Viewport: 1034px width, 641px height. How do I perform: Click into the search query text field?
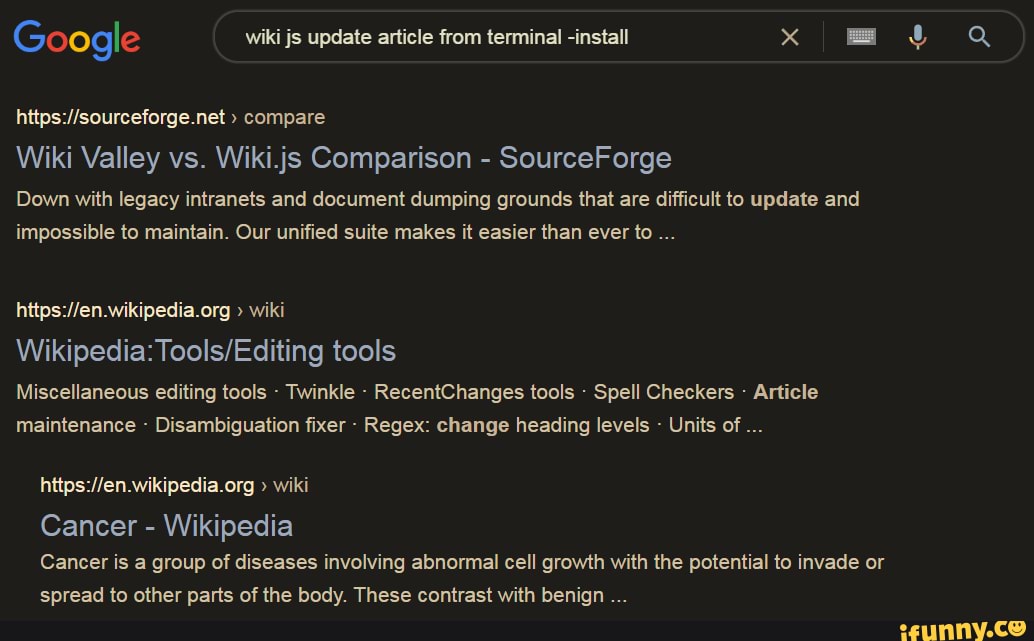(x=500, y=38)
